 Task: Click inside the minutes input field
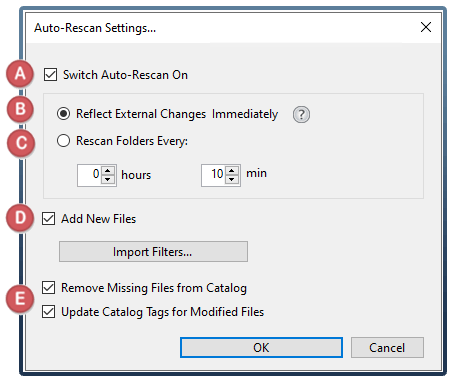(214, 175)
